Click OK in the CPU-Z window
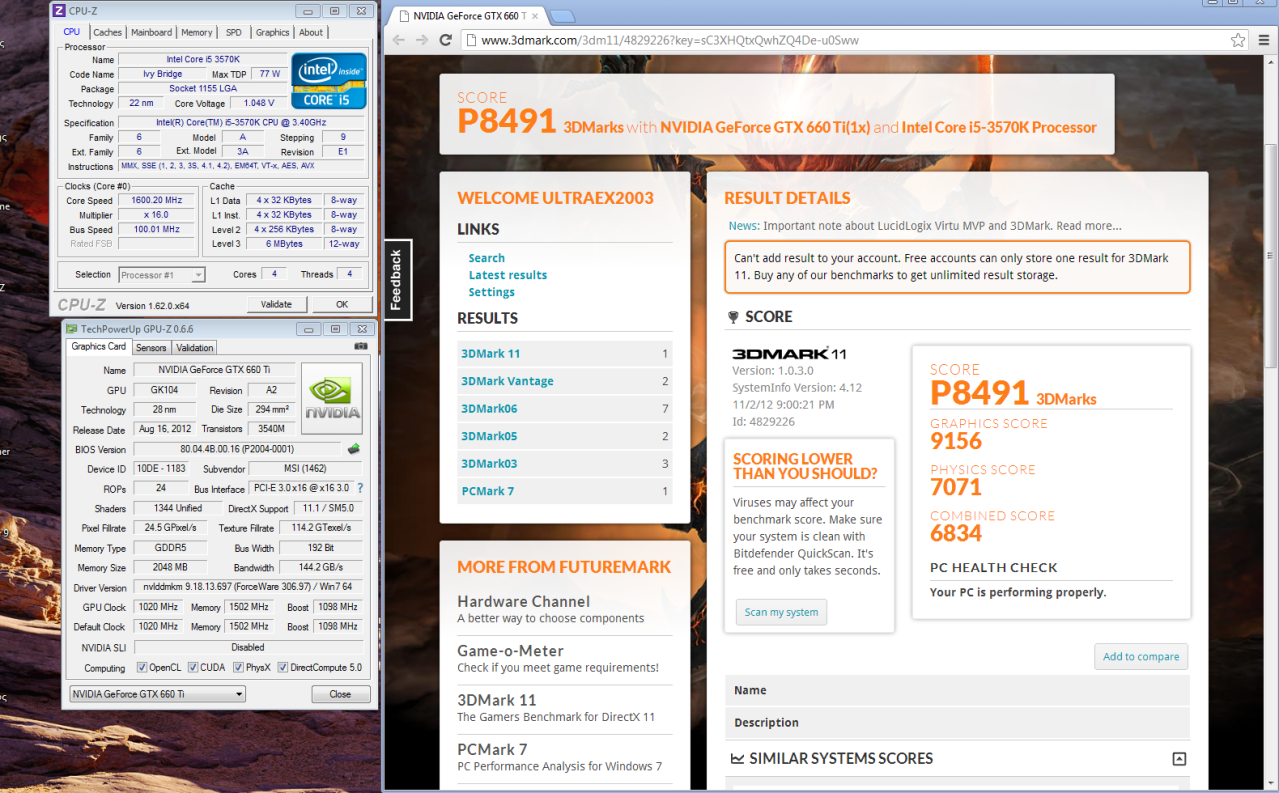The width and height of the screenshot is (1279, 793). pos(342,304)
